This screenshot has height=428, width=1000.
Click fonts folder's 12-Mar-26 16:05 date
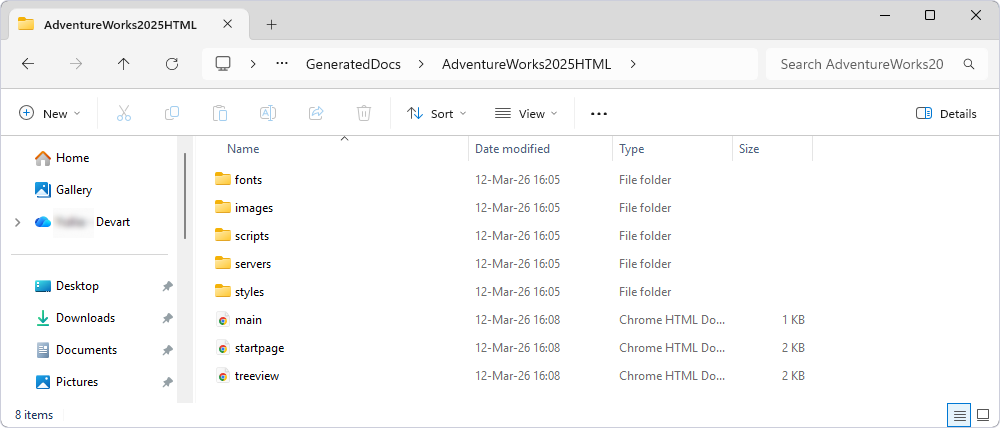pyautogui.click(x=517, y=180)
